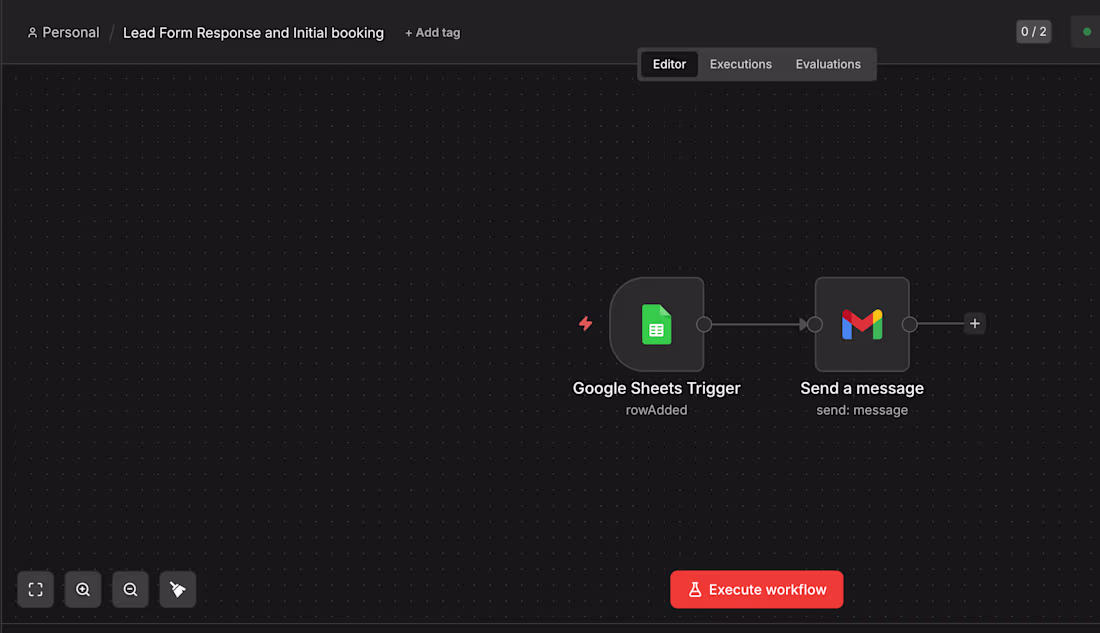Click the red lightning bolt trigger icon
The width and height of the screenshot is (1100, 633).
click(586, 324)
